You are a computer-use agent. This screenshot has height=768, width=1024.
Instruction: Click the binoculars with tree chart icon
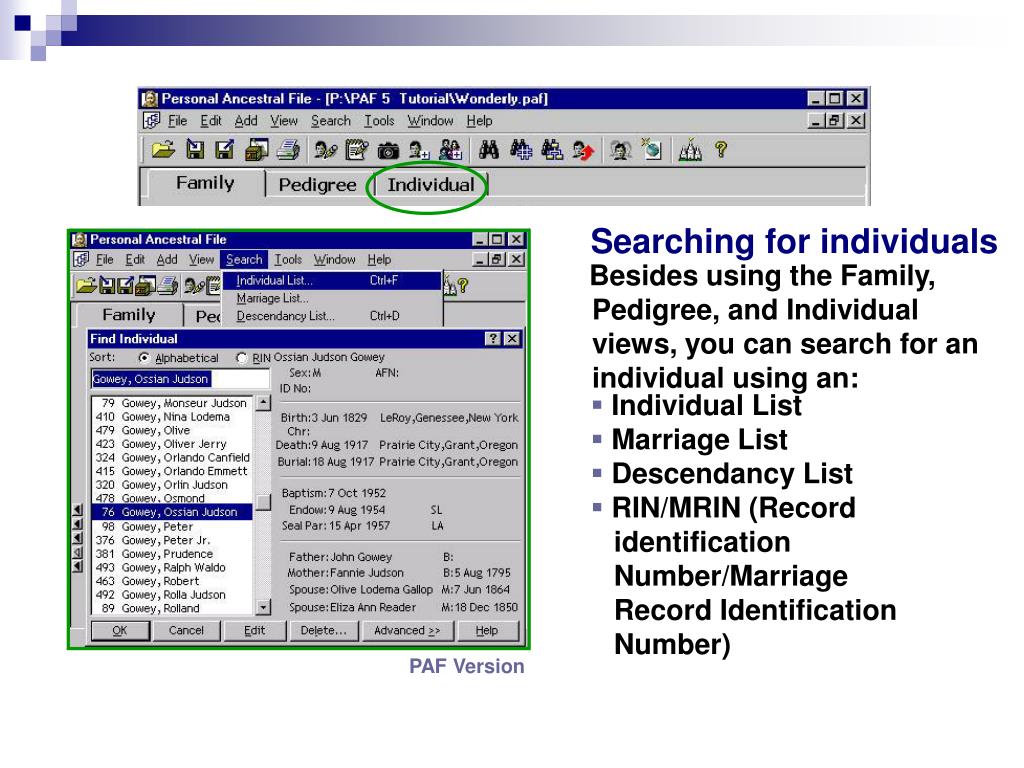click(552, 150)
